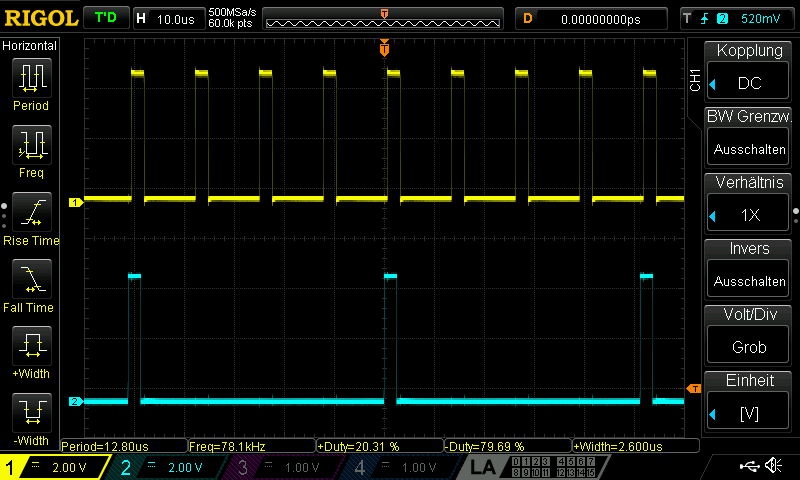This screenshot has height=480, width=800.
Task: Select channel 1 tab at 2.00 V
Action: [55, 467]
